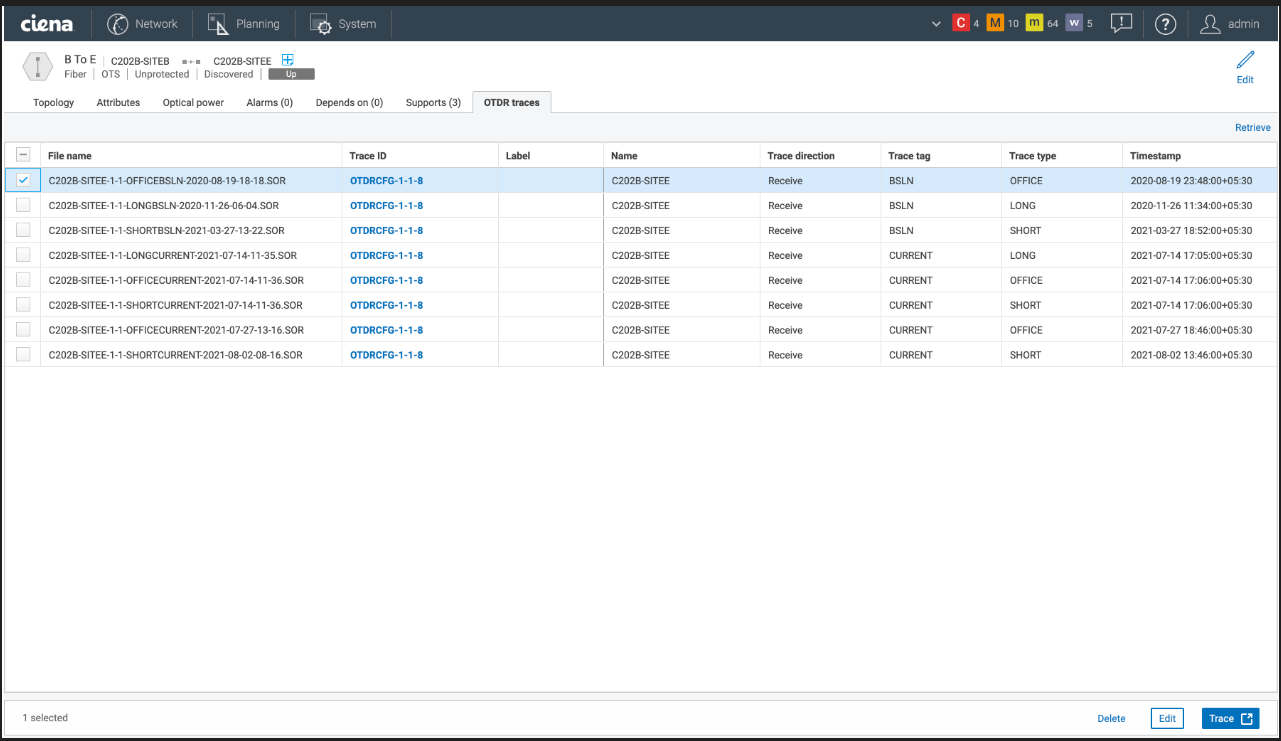This screenshot has height=741, width=1281.
Task: Expand the alarm summary chevron dropdown
Action: click(x=936, y=24)
